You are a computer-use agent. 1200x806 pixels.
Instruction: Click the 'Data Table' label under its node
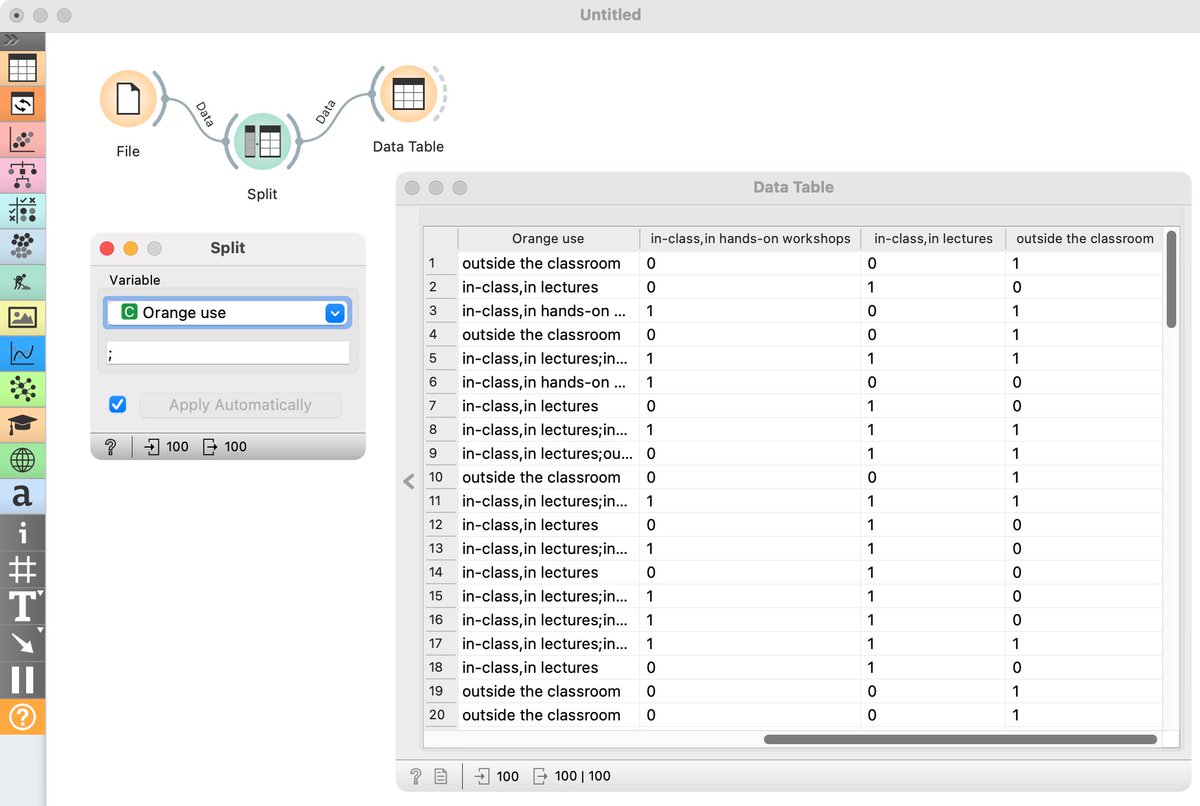(x=408, y=146)
